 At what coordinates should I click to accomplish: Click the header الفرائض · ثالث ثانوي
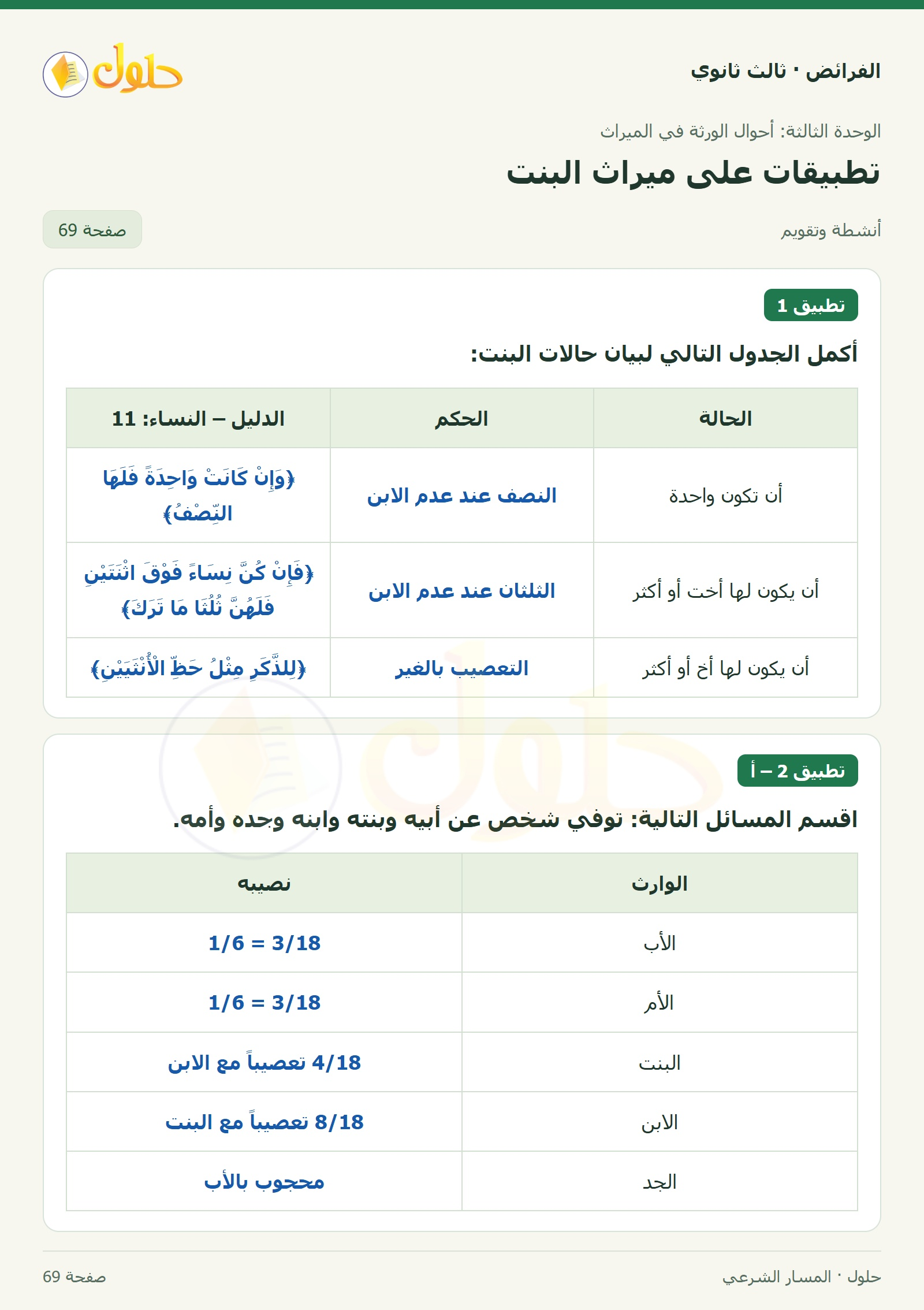(x=786, y=71)
